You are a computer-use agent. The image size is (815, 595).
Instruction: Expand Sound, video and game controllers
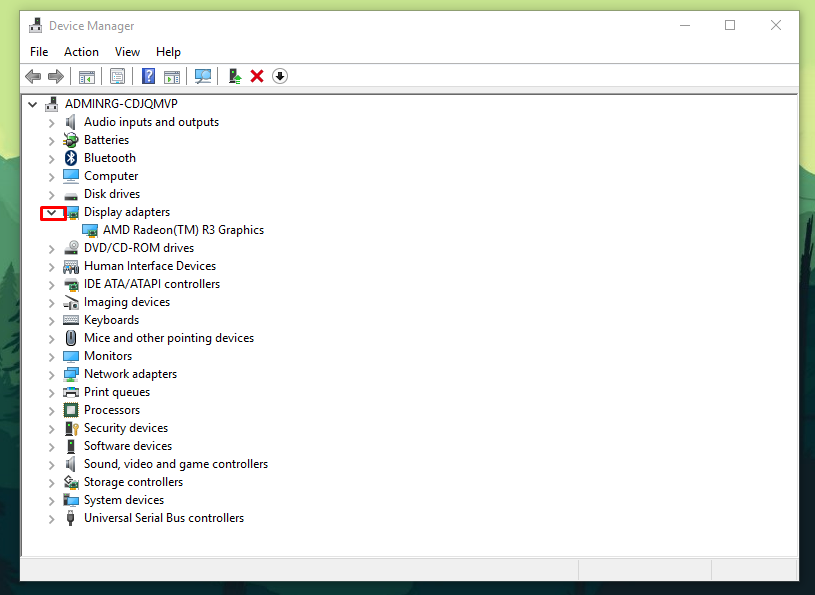51,465
